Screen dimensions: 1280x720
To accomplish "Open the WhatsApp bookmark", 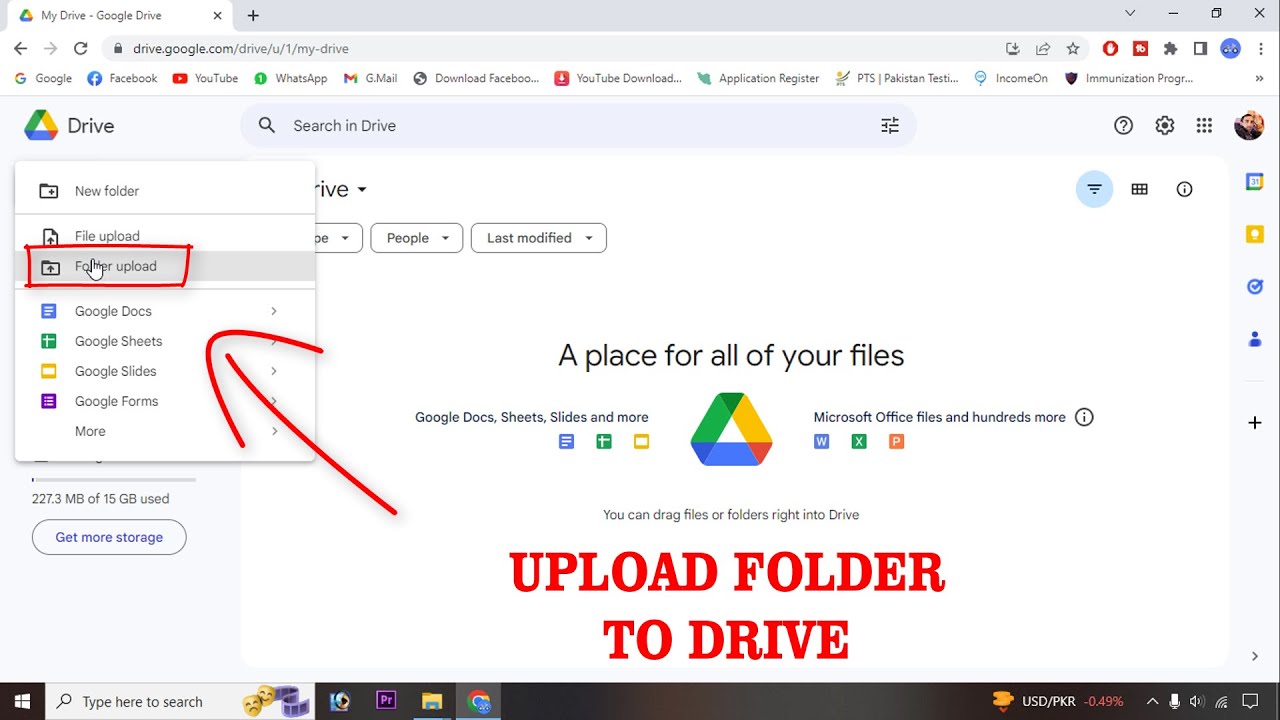I will 291,78.
